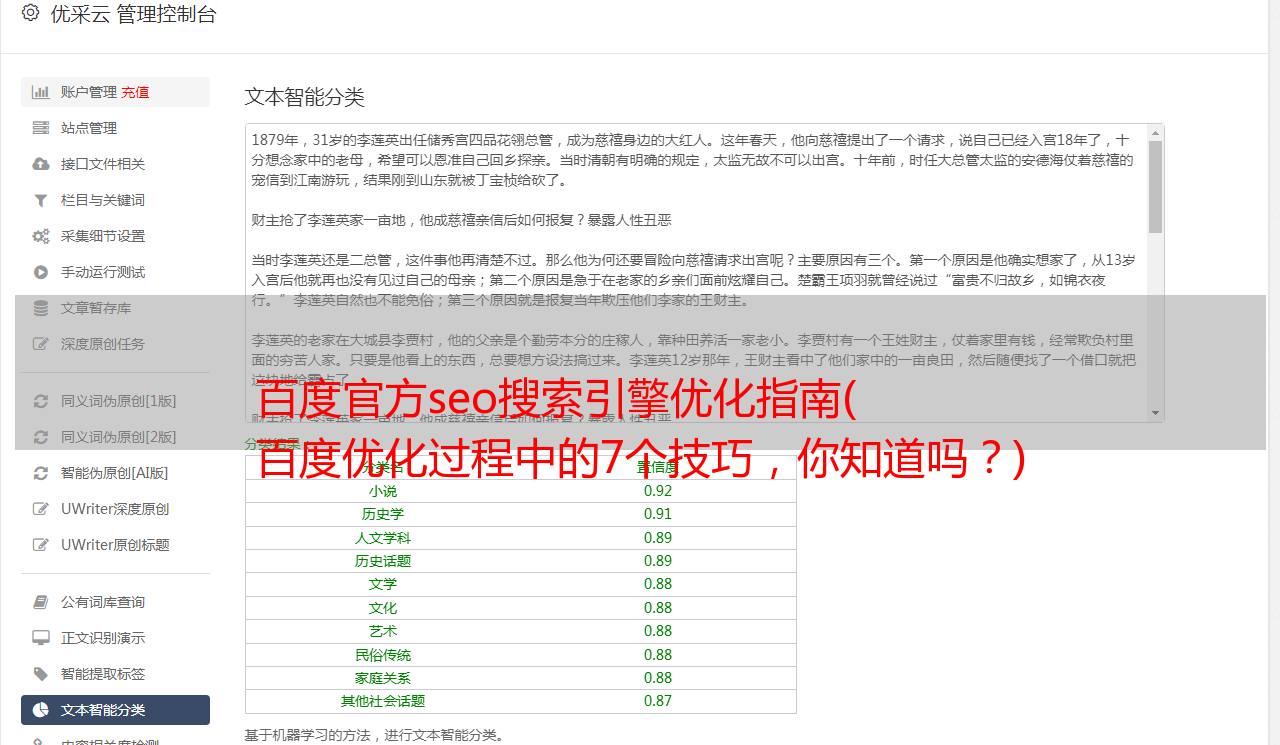
Task: Click the textarea scrollbar up arrow
Action: [x=1155, y=132]
